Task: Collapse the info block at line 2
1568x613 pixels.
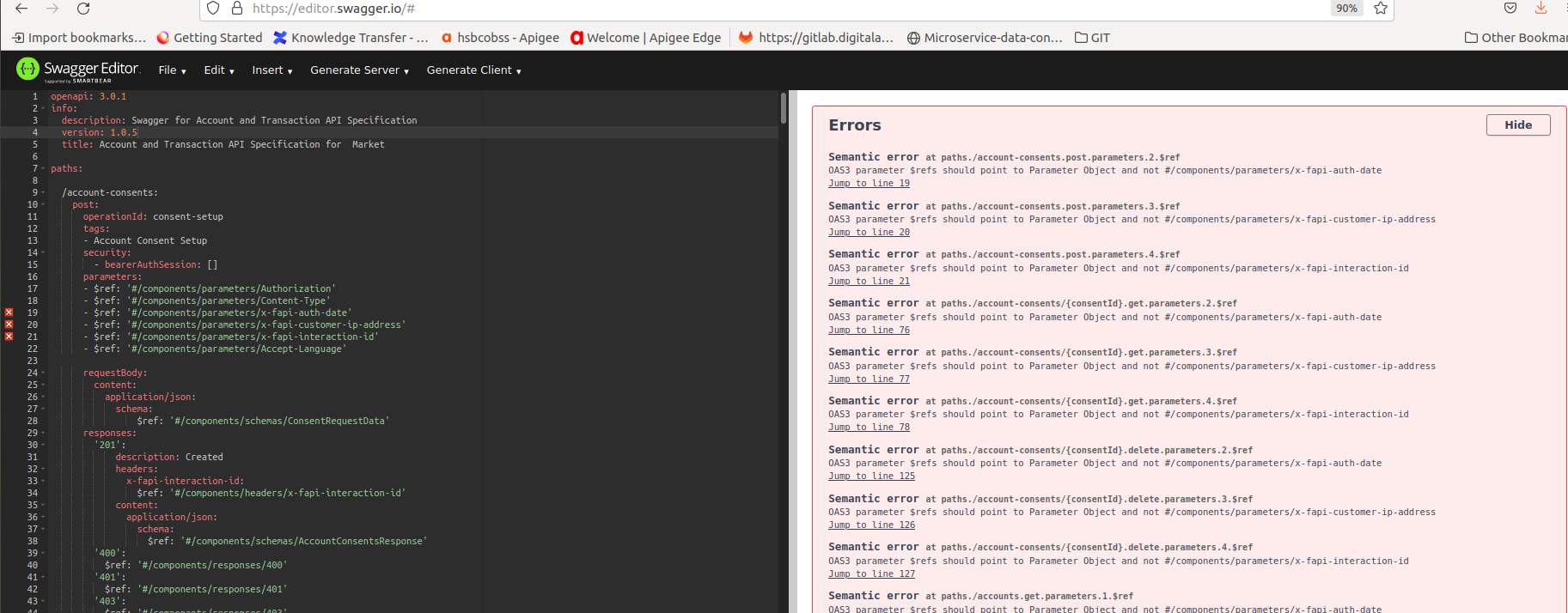Action: coord(43,108)
